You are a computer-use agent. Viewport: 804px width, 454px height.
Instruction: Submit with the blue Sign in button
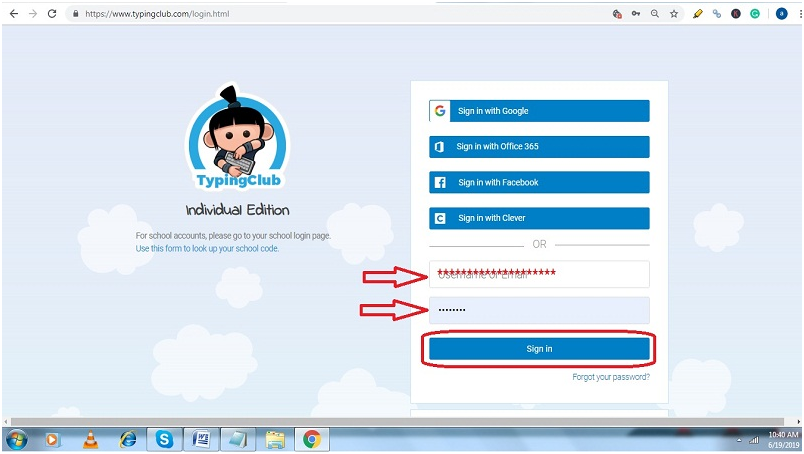[x=539, y=349]
